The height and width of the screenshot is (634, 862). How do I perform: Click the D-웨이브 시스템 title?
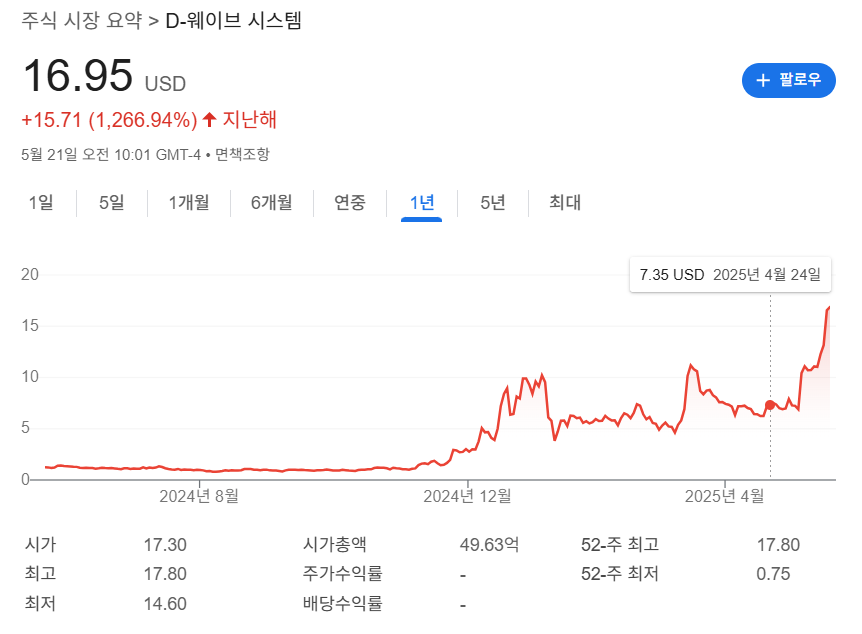234,21
